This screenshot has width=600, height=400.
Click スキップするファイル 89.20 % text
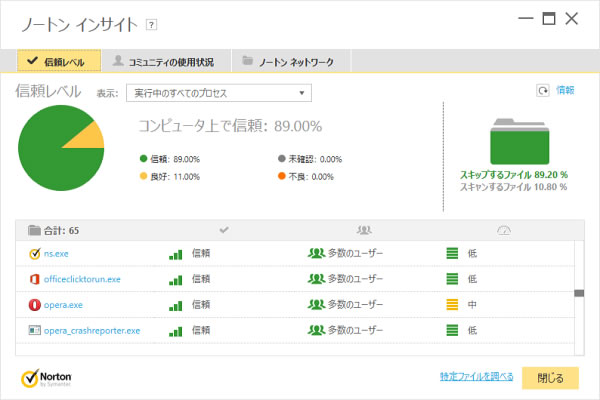514,175
